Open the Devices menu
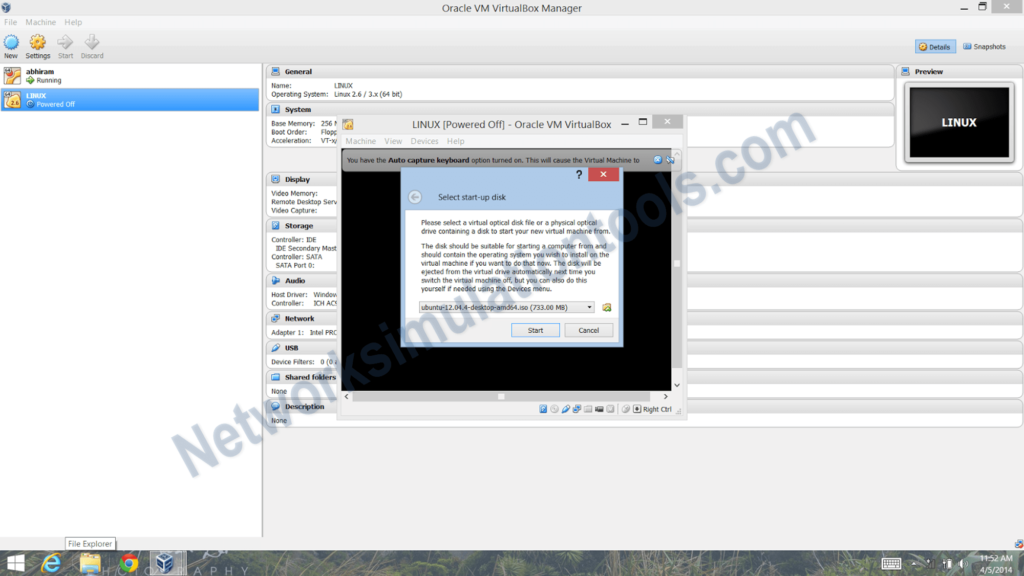The height and width of the screenshot is (576, 1024). 424,141
